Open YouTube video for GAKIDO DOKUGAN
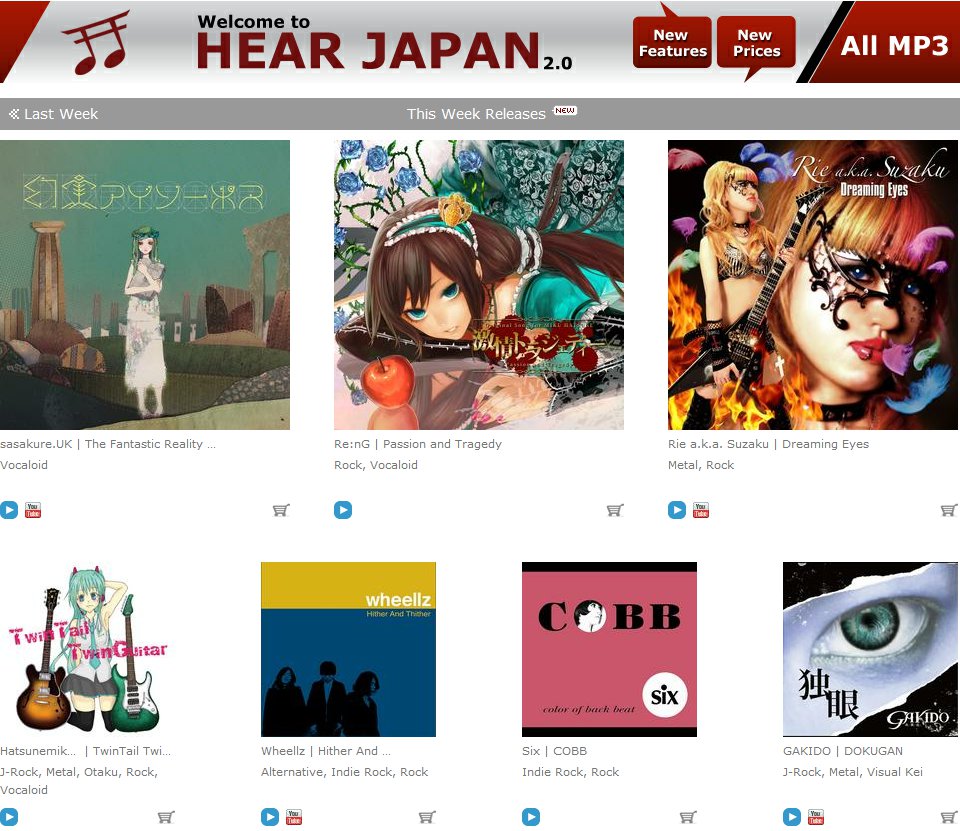 [816, 817]
